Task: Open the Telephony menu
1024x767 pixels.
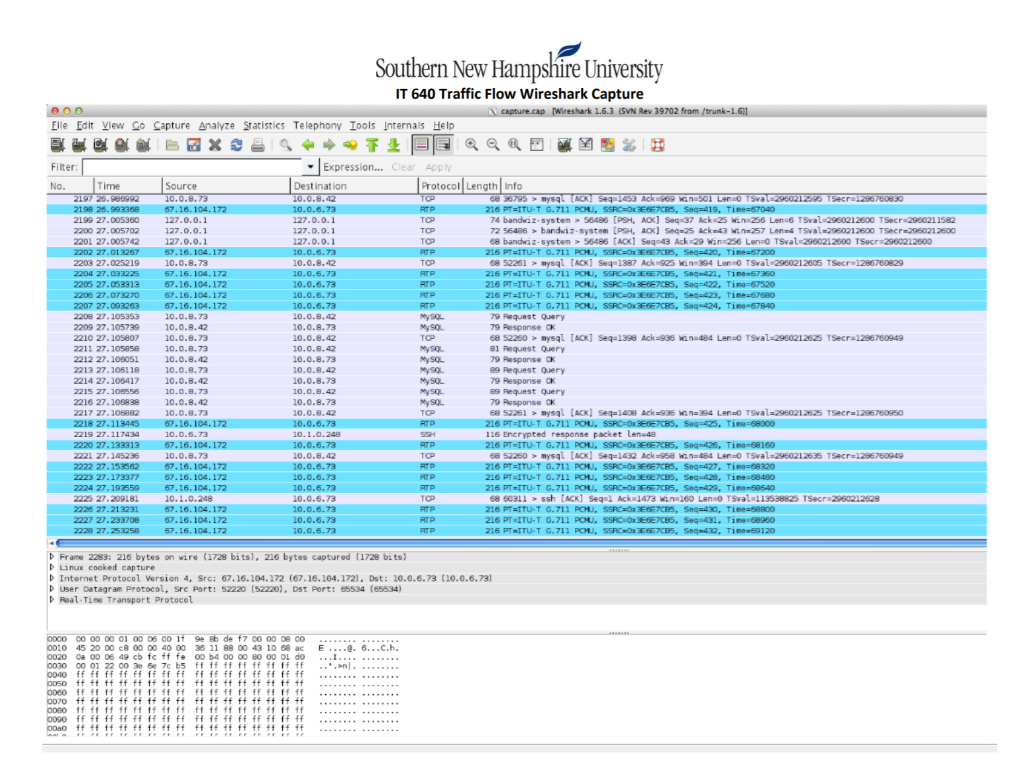Action: click(x=317, y=125)
